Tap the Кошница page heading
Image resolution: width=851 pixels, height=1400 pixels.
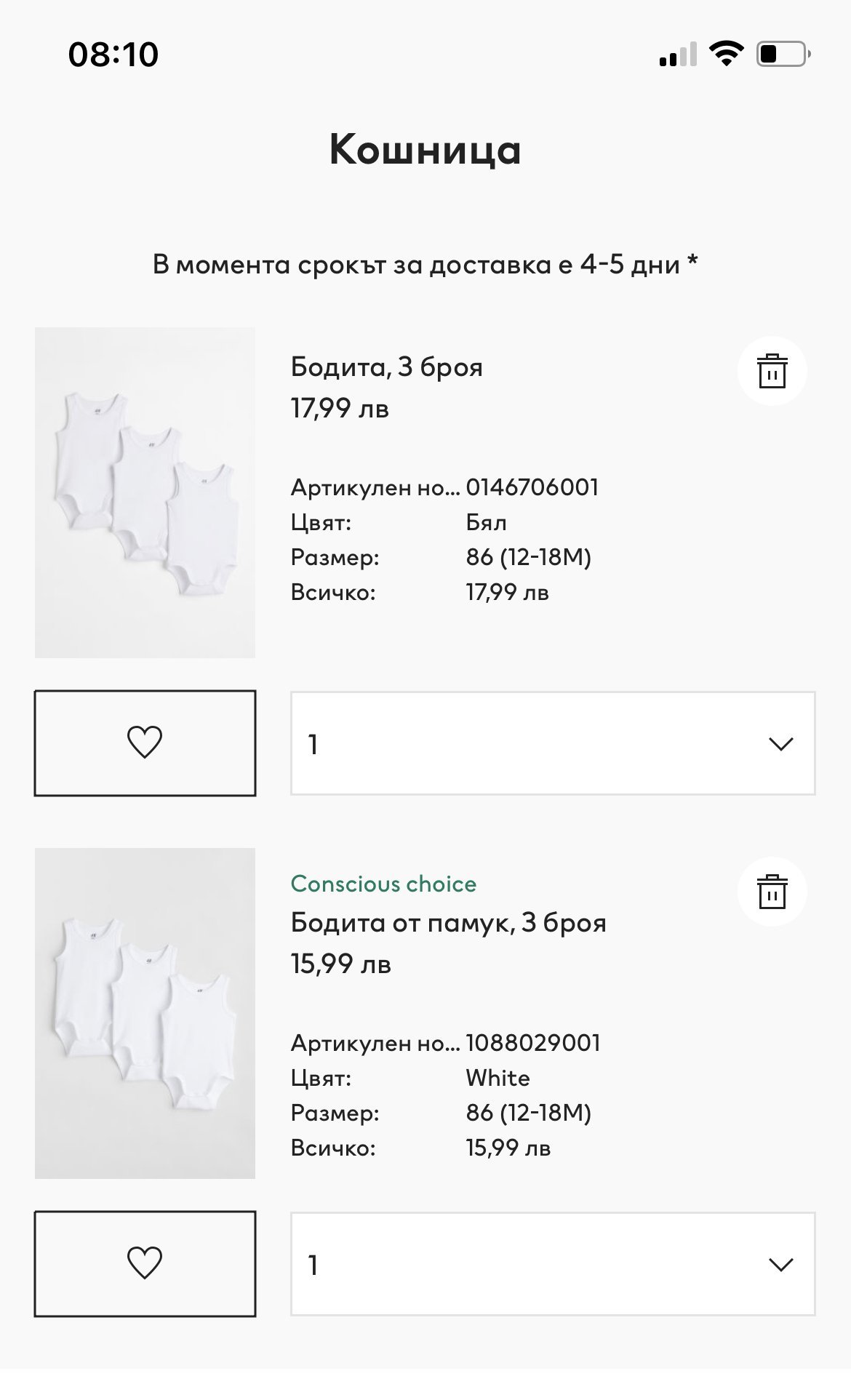coord(425,150)
